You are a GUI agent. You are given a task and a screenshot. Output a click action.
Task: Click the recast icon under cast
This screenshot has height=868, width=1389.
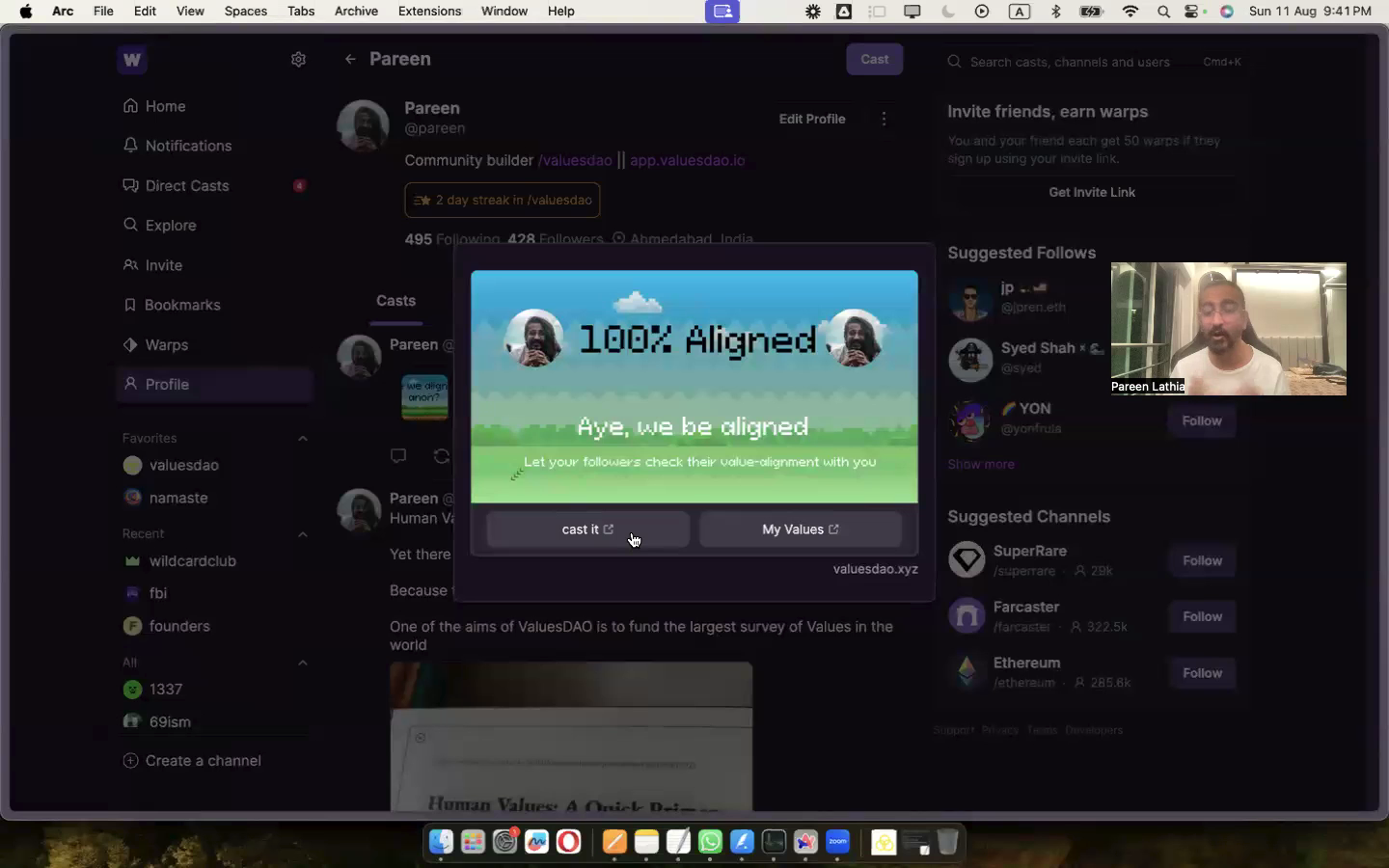point(442,455)
